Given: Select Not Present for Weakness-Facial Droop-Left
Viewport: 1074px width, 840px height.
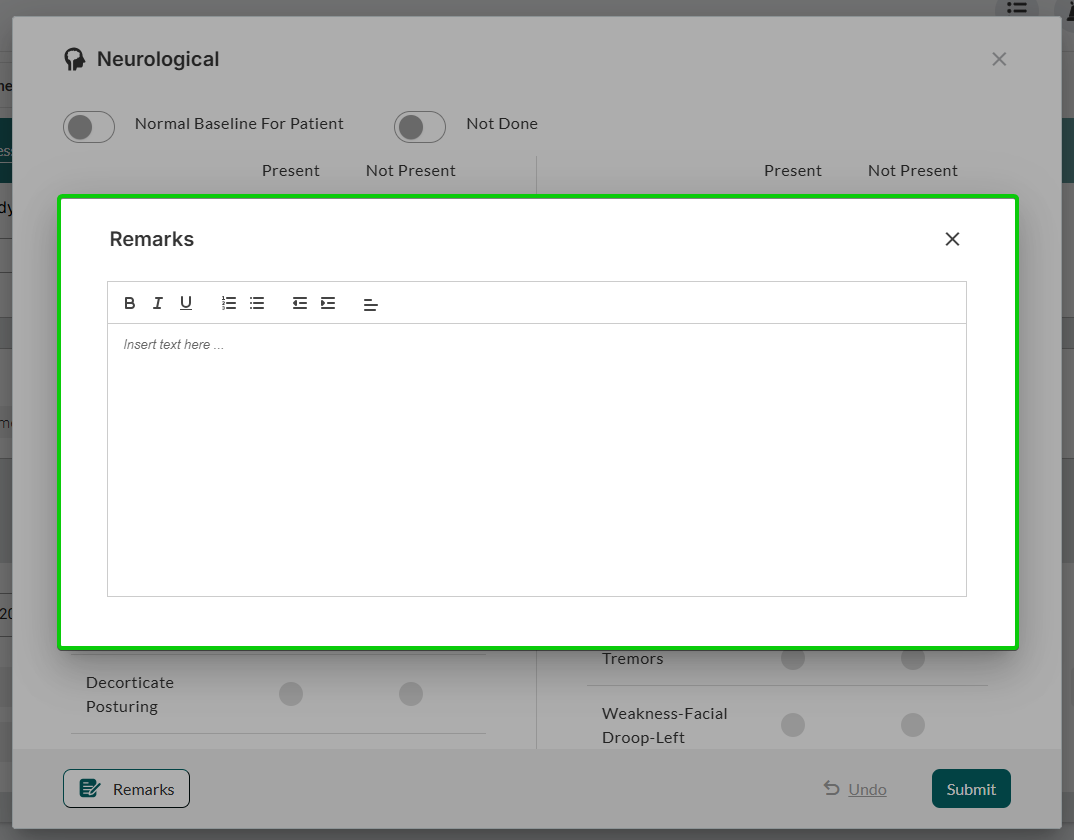Looking at the screenshot, I should (913, 725).
